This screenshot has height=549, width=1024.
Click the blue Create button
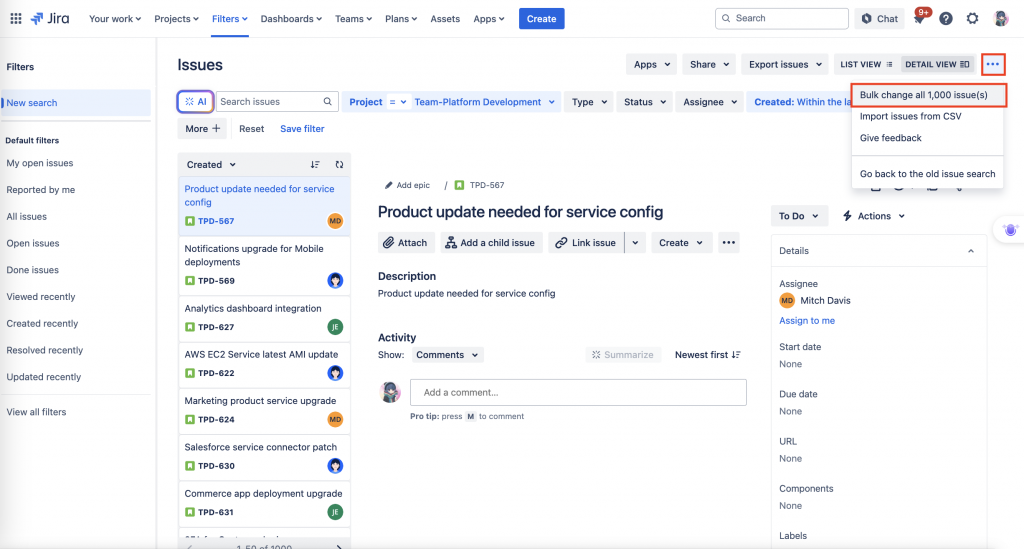pos(541,18)
